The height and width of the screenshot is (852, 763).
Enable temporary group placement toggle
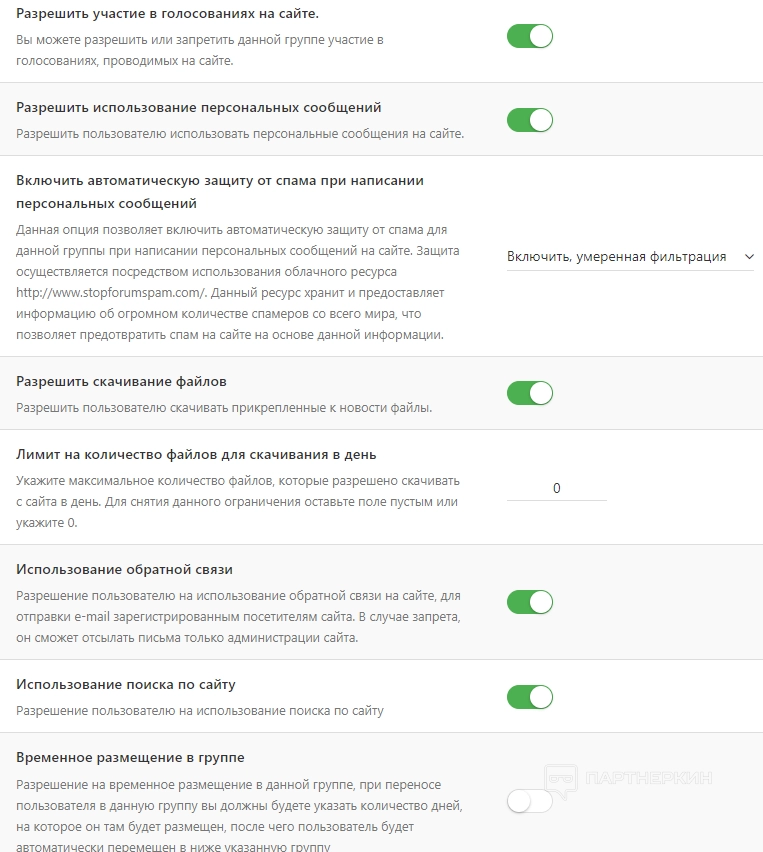[x=530, y=801]
